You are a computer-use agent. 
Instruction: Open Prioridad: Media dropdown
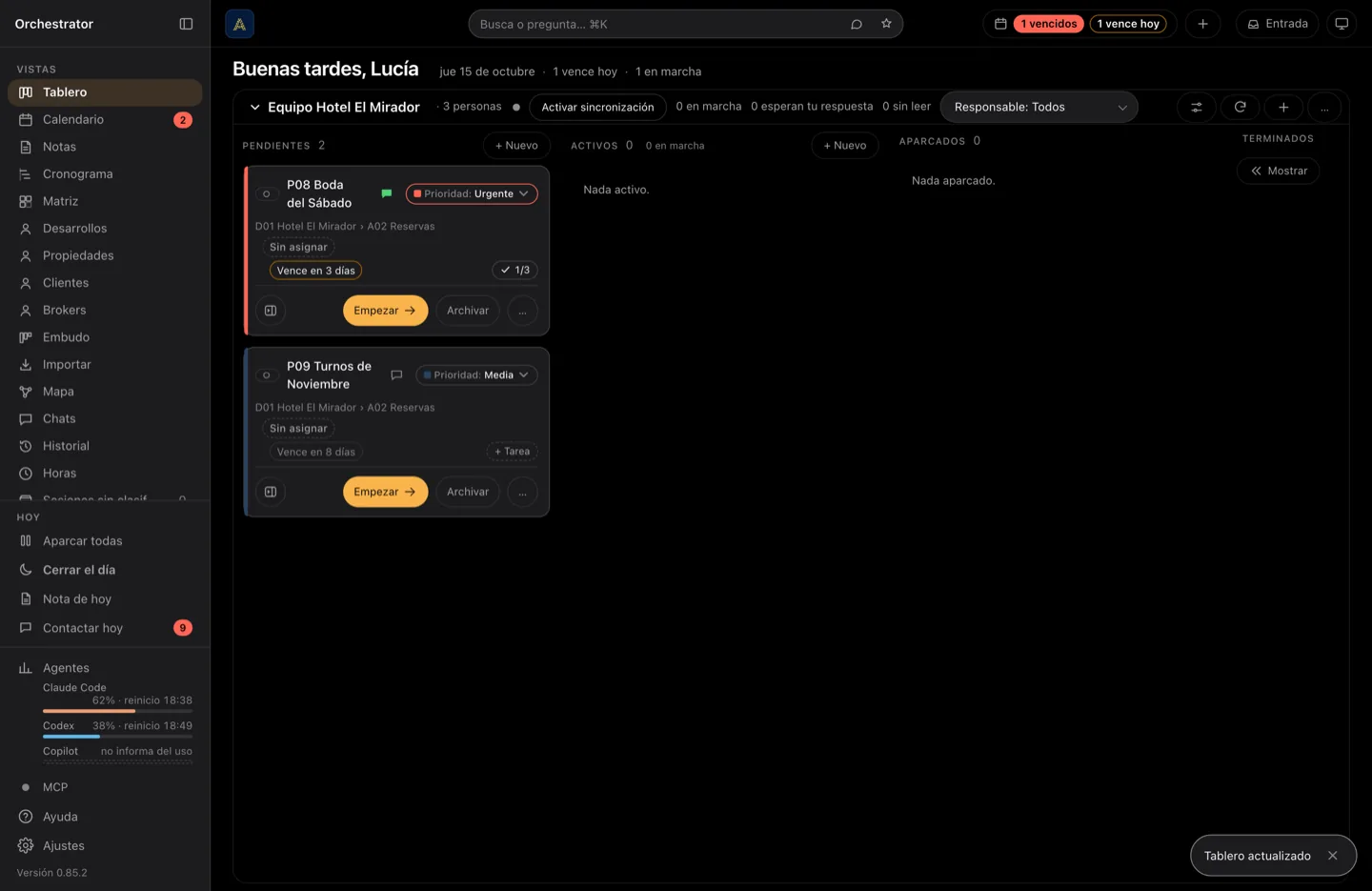(476, 375)
